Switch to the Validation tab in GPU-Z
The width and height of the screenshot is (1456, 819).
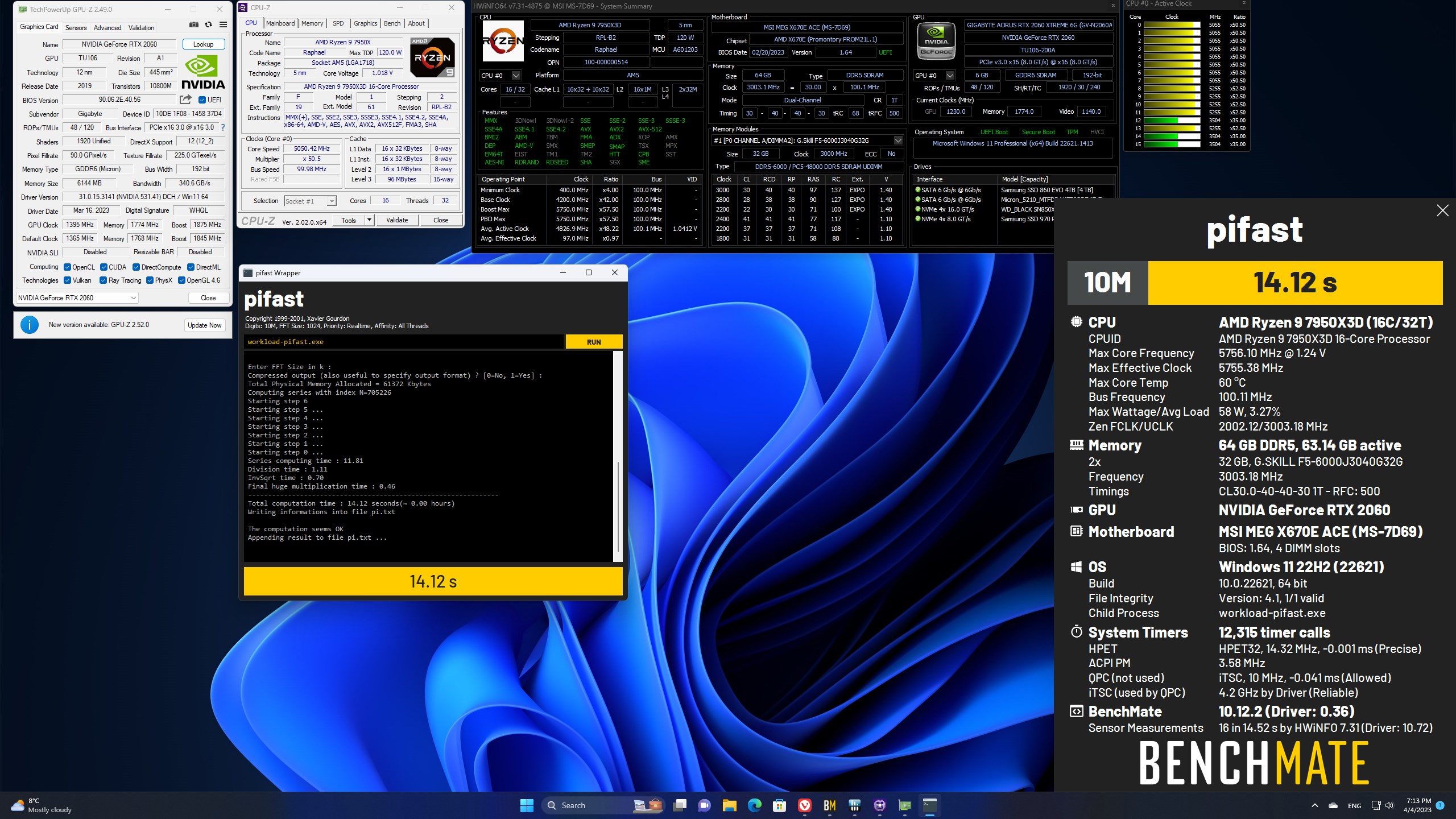(x=141, y=27)
